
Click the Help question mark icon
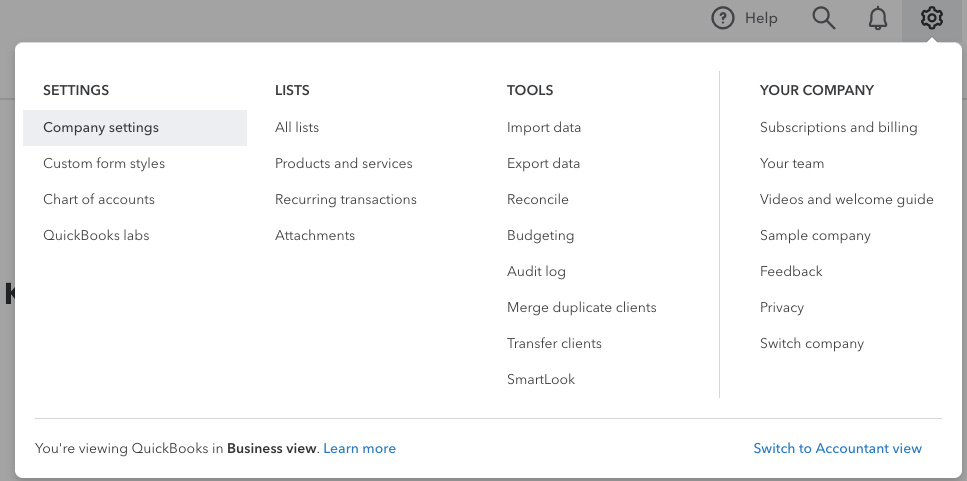tap(722, 18)
